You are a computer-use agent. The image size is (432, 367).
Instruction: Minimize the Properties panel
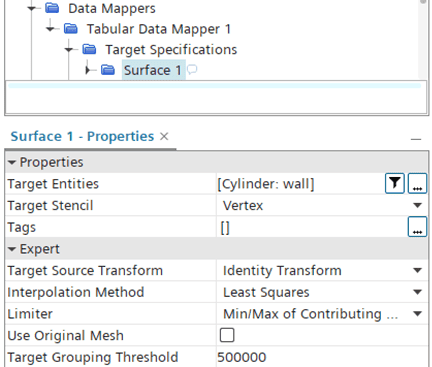tap(416, 139)
